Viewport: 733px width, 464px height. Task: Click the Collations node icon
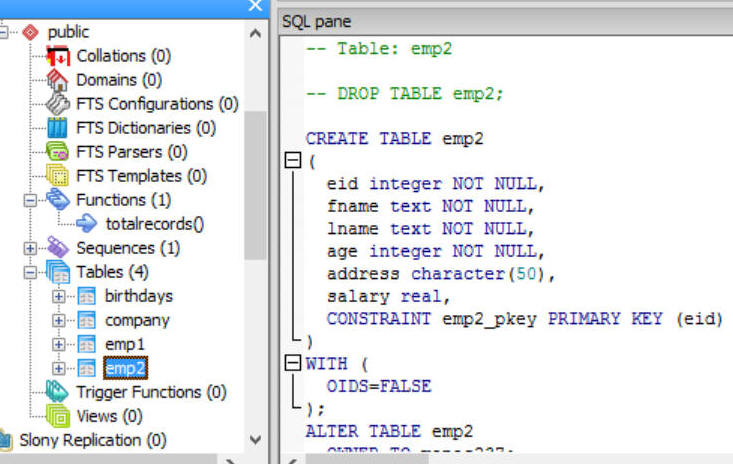pyautogui.click(x=59, y=56)
